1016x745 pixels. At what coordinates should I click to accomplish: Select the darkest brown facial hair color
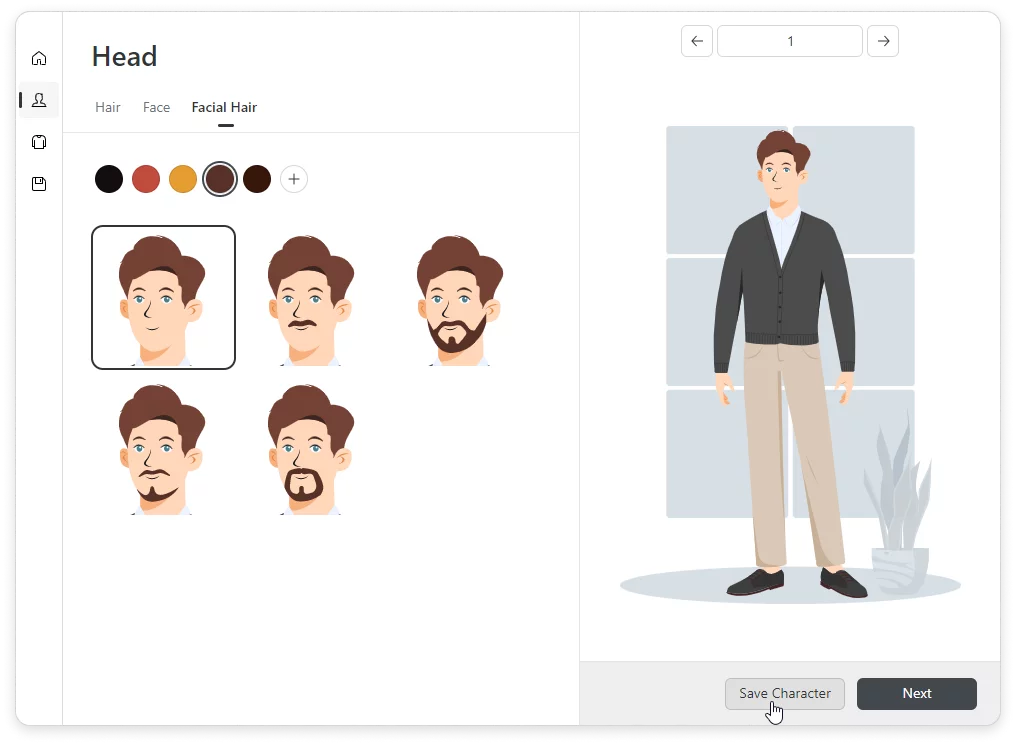click(257, 178)
